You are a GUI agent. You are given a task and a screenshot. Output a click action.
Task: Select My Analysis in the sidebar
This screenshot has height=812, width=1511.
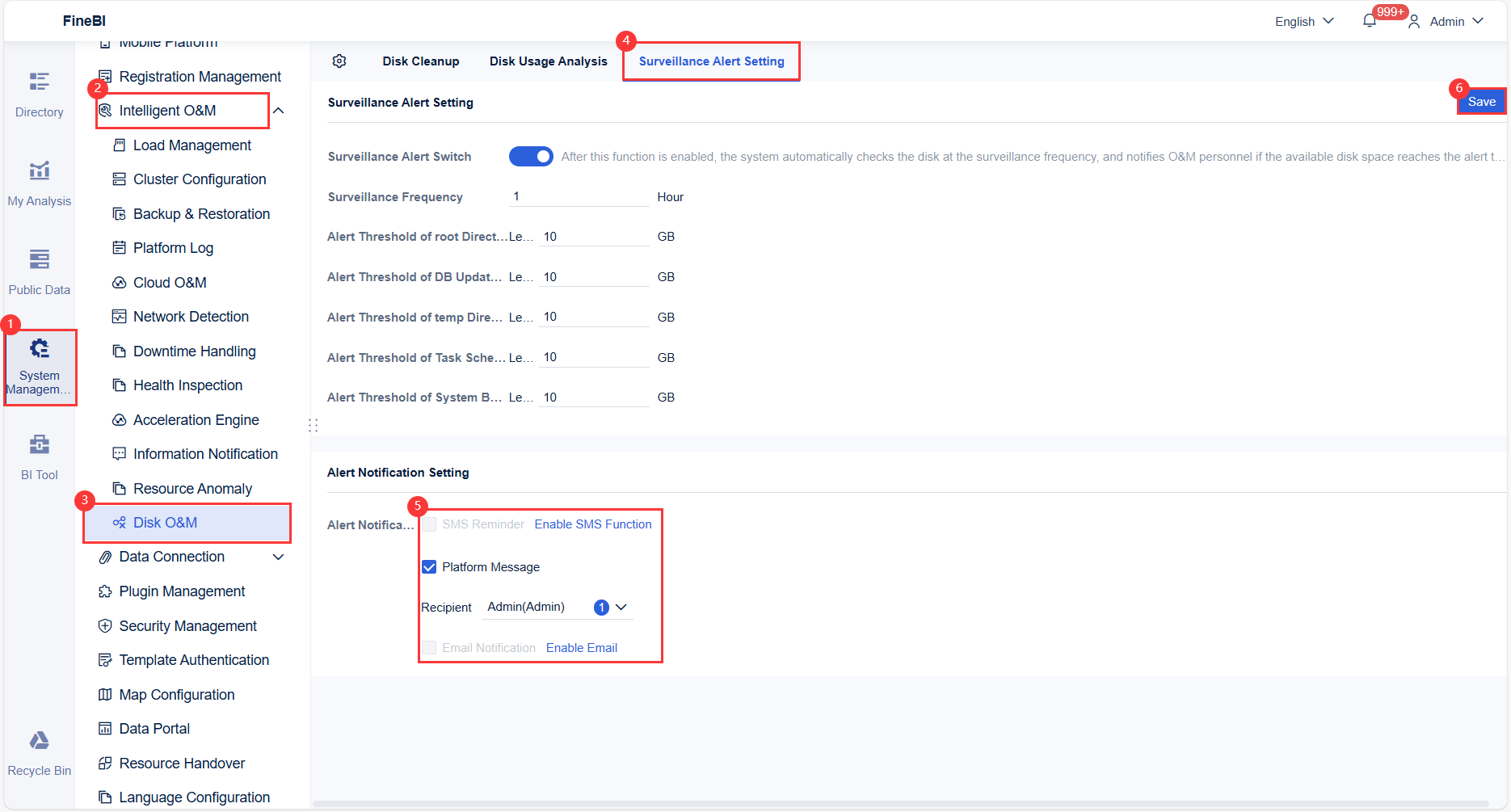(x=38, y=181)
